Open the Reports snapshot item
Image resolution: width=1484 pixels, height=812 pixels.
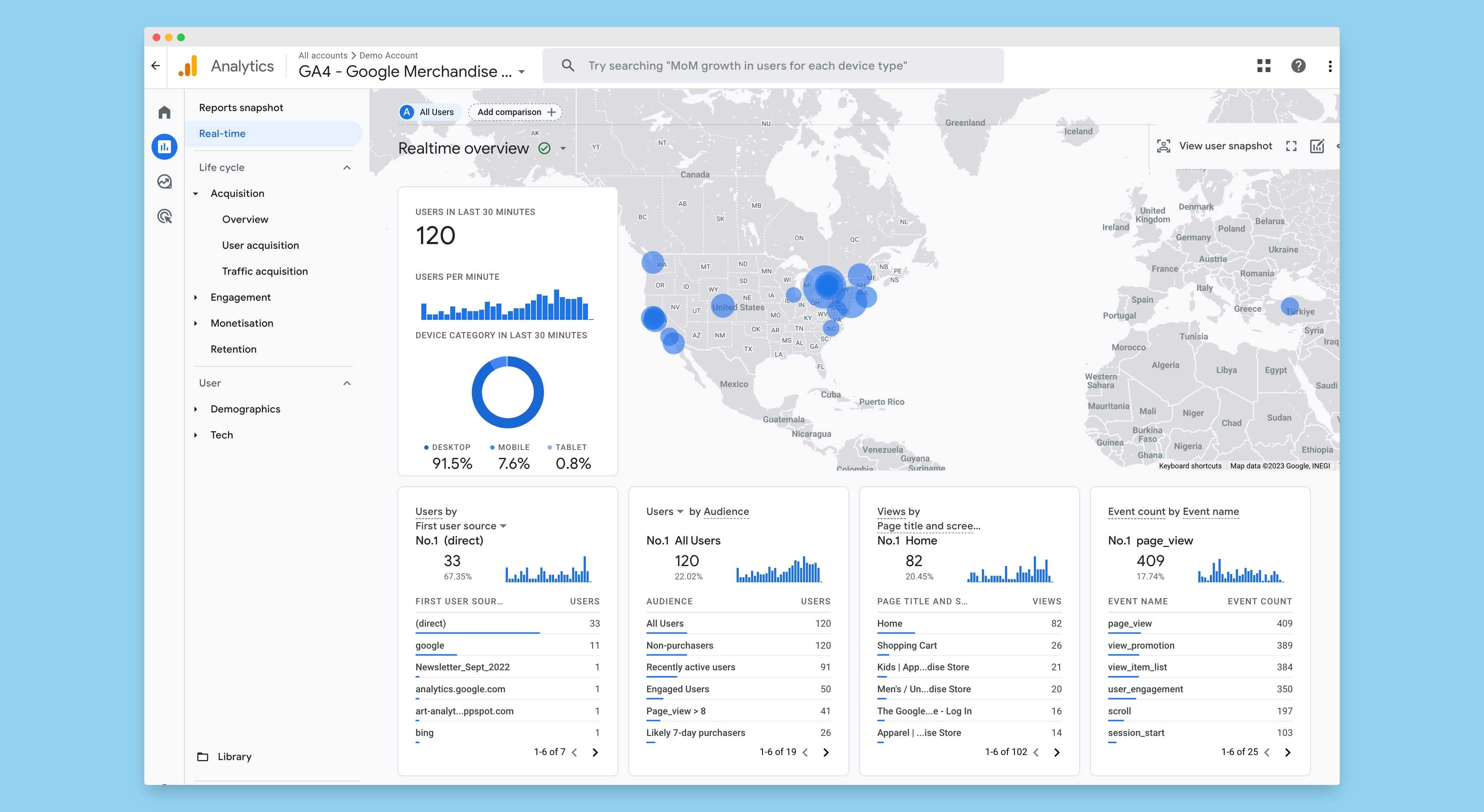[241, 108]
